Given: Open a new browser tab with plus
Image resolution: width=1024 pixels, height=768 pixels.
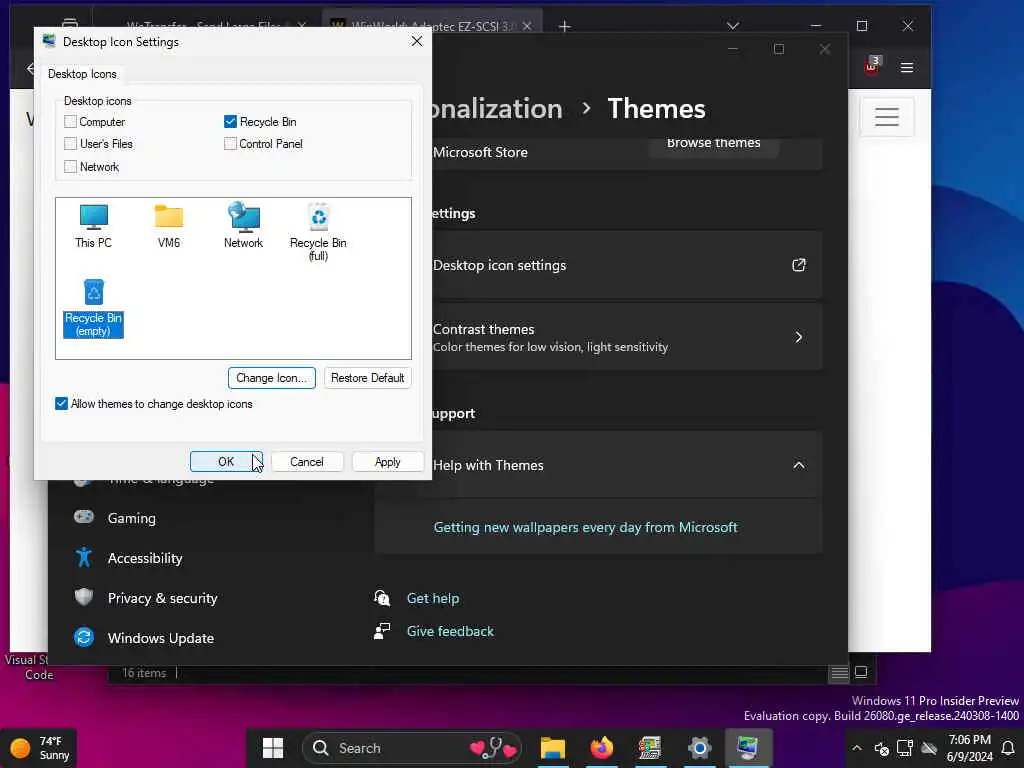Looking at the screenshot, I should 565,26.
